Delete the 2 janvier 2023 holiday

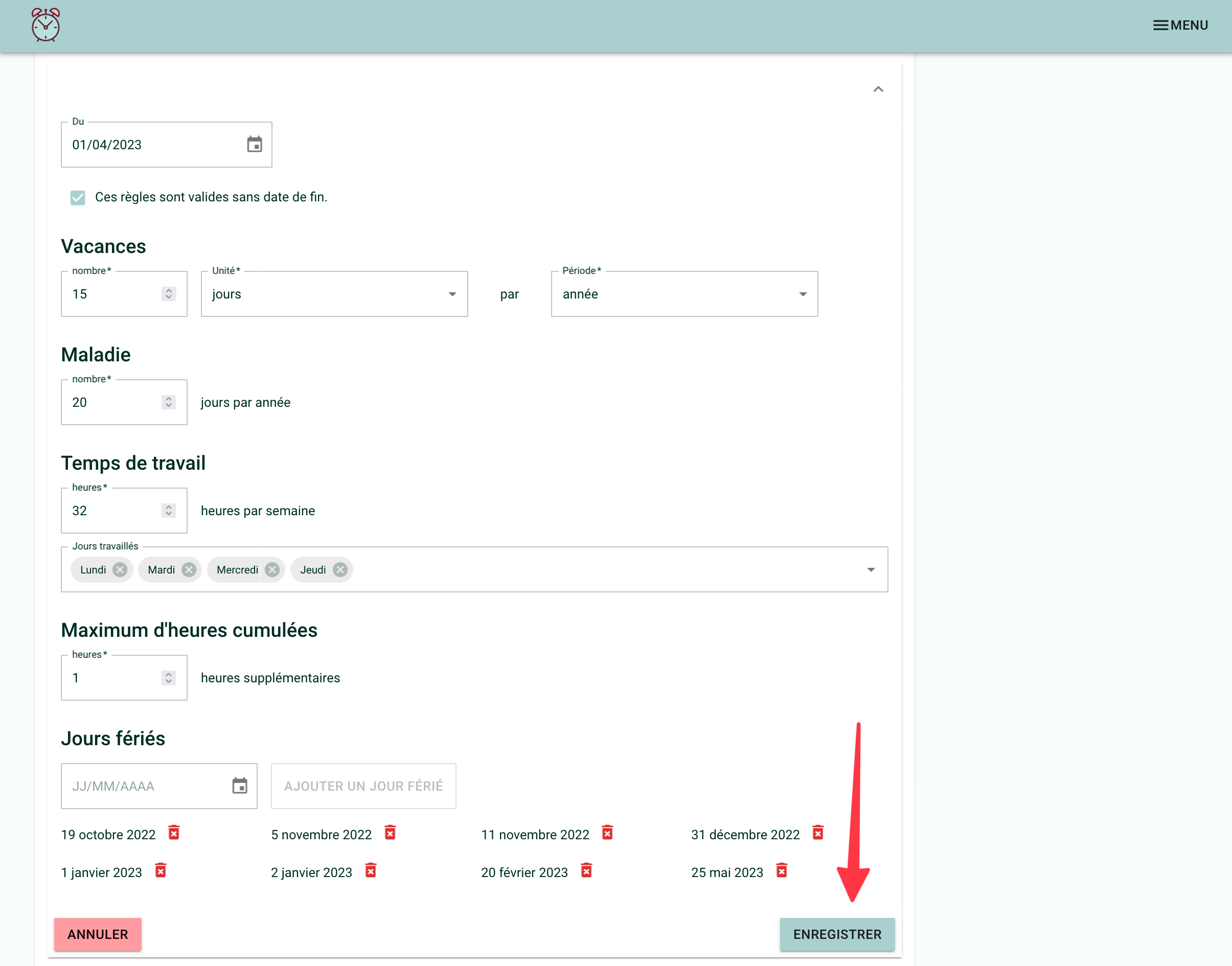click(371, 871)
